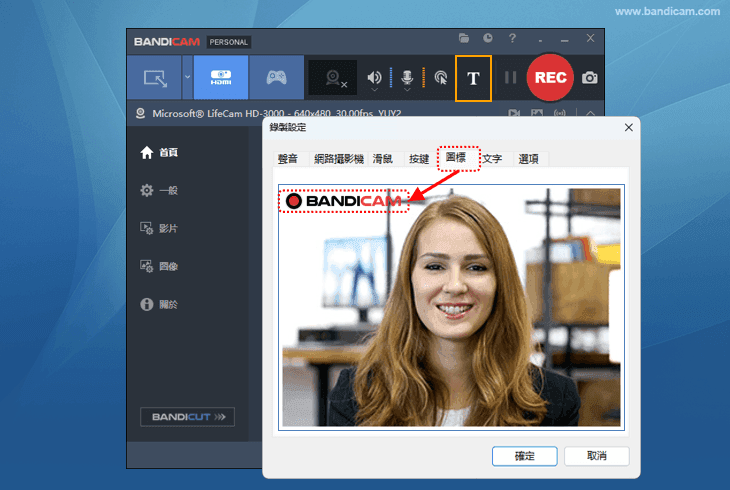730x490 pixels.
Task: Close the Bandicam main window
Action: pos(590,38)
